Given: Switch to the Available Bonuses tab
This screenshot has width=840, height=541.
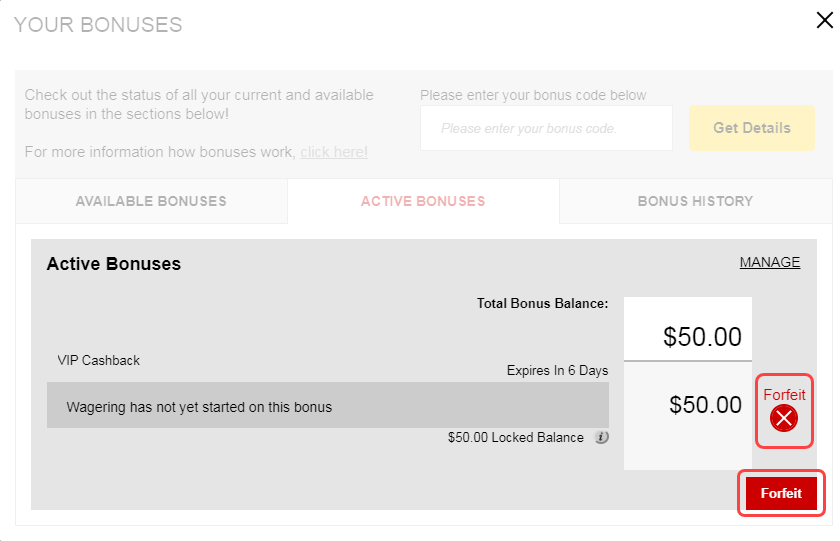Looking at the screenshot, I should (151, 201).
